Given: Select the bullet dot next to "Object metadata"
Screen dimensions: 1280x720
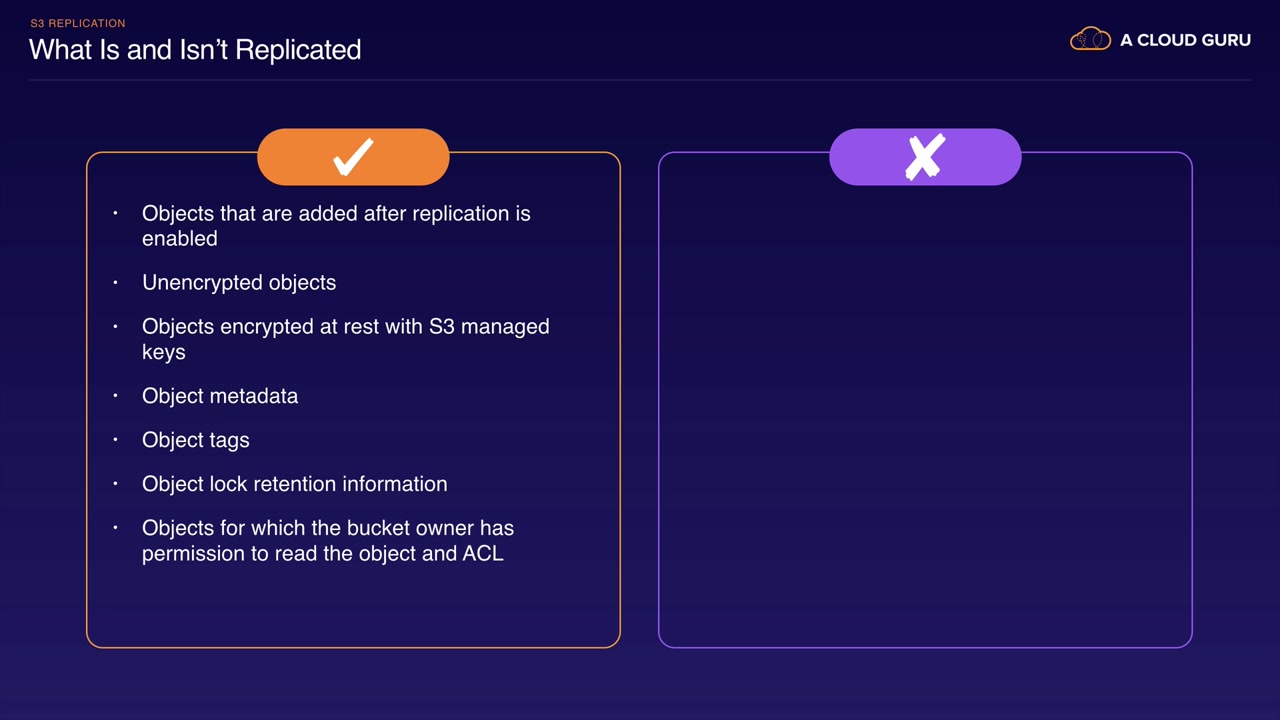Looking at the screenshot, I should [116, 395].
